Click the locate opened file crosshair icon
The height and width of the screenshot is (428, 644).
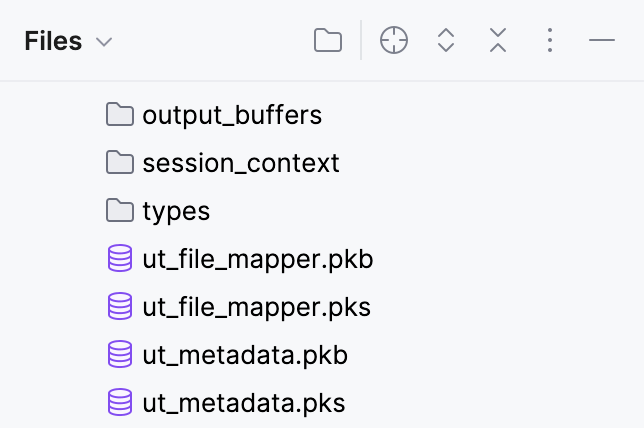coord(395,41)
